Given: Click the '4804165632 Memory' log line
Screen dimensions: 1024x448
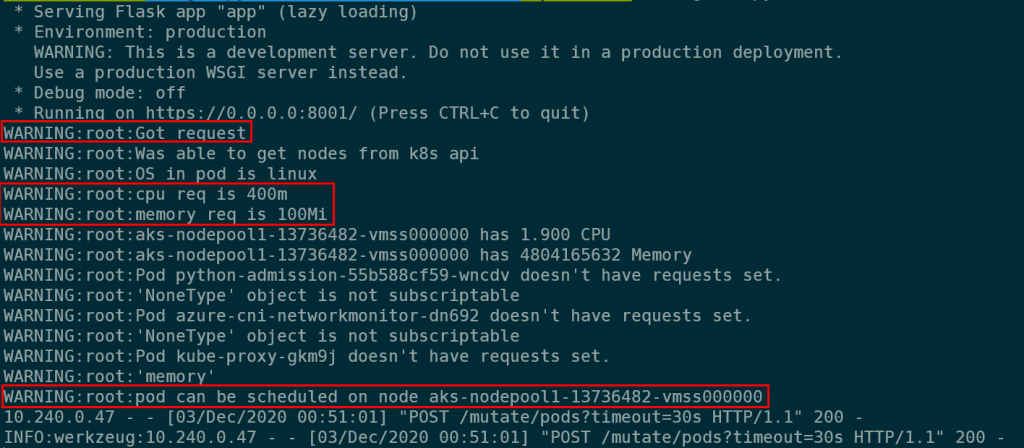Looking at the screenshot, I should [x=347, y=255].
